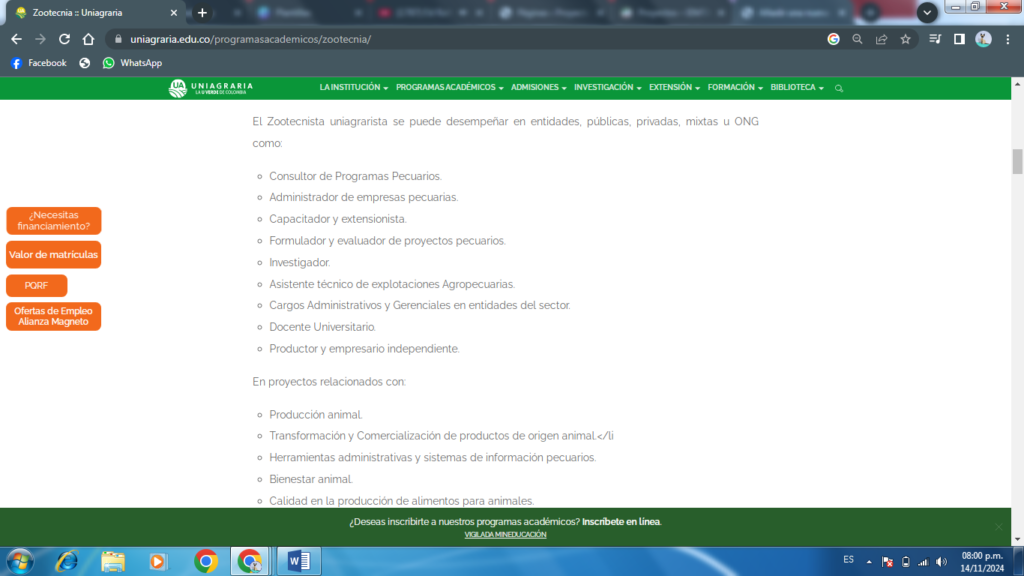Open the Investigación menu item
This screenshot has width=1024, height=576.
click(607, 88)
